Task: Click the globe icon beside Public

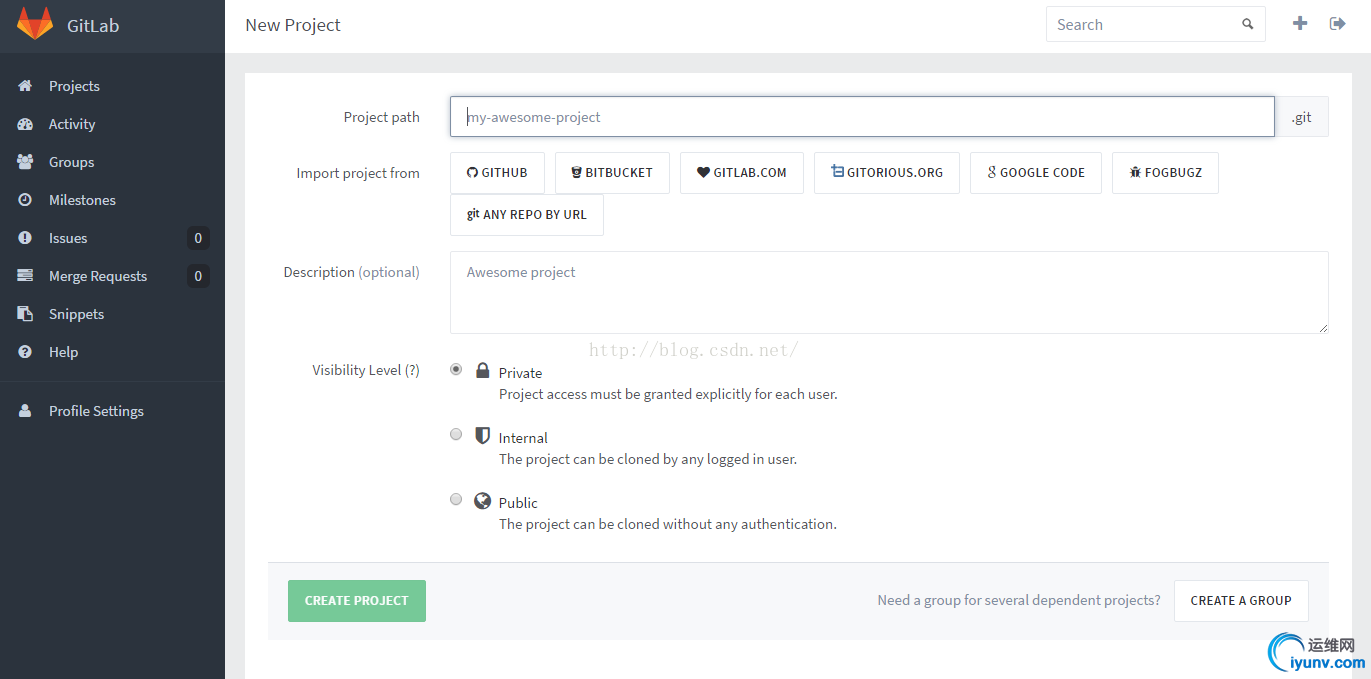Action: [x=483, y=501]
